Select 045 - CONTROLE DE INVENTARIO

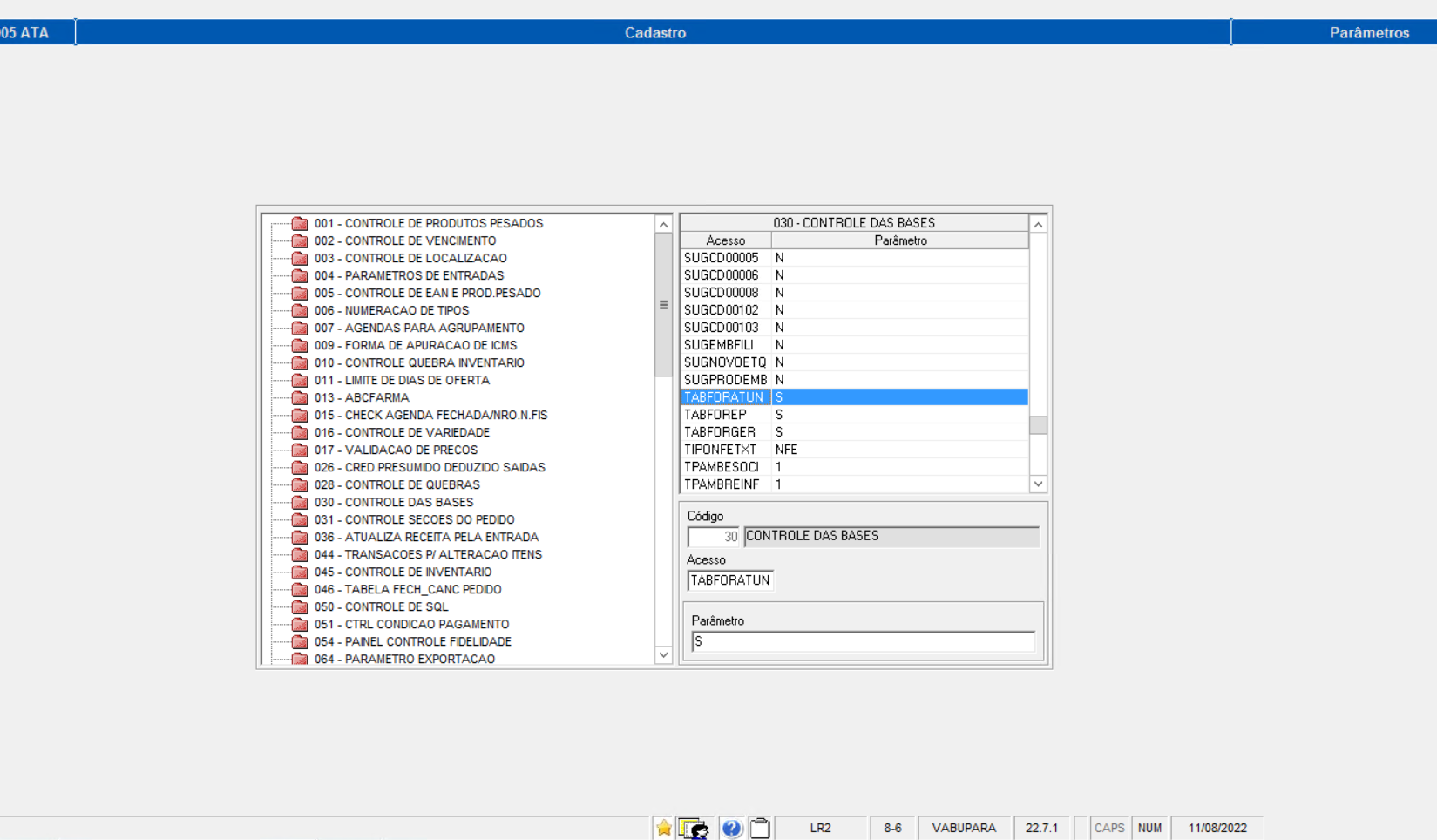pos(403,572)
